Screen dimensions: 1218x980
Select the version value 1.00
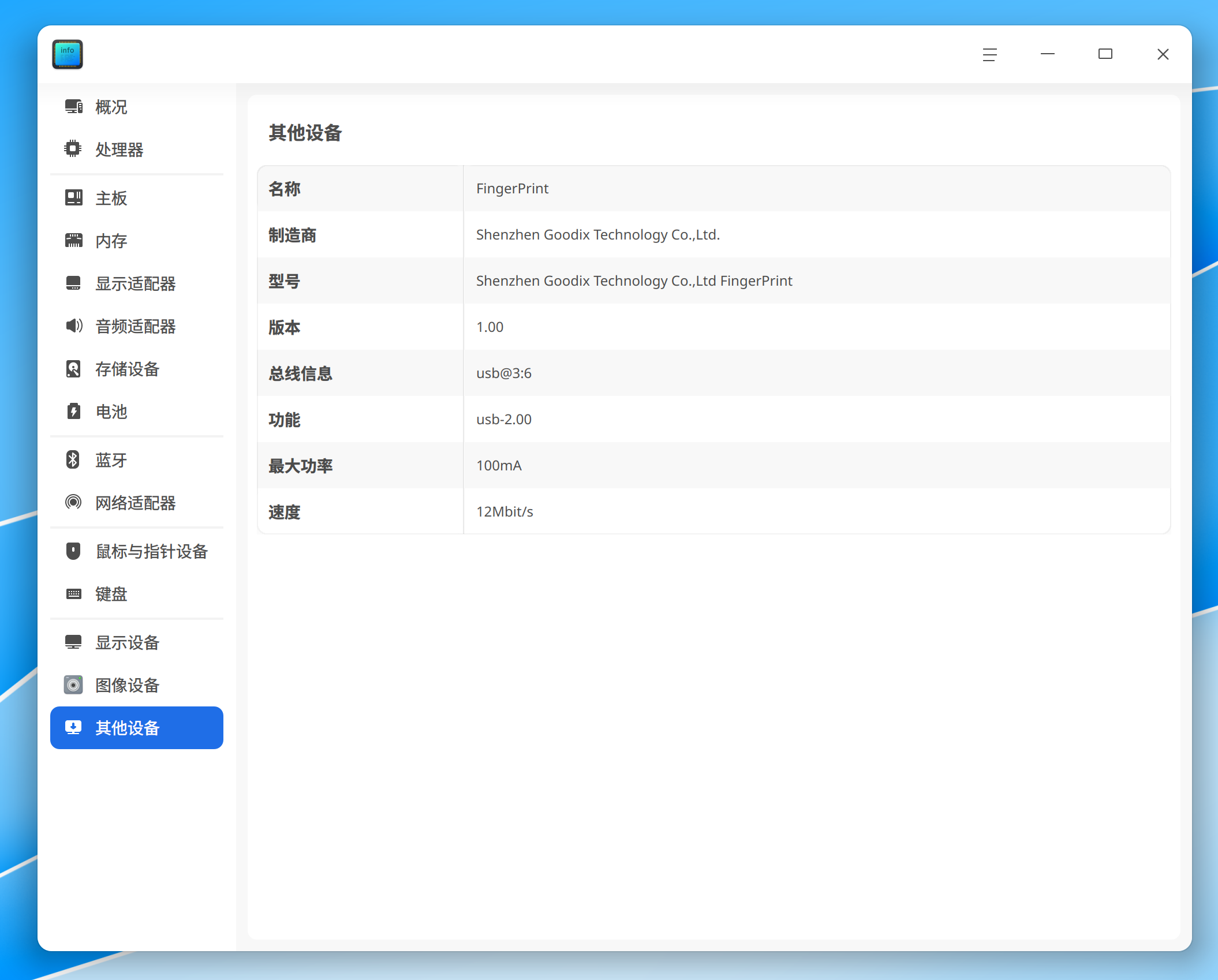(x=490, y=327)
